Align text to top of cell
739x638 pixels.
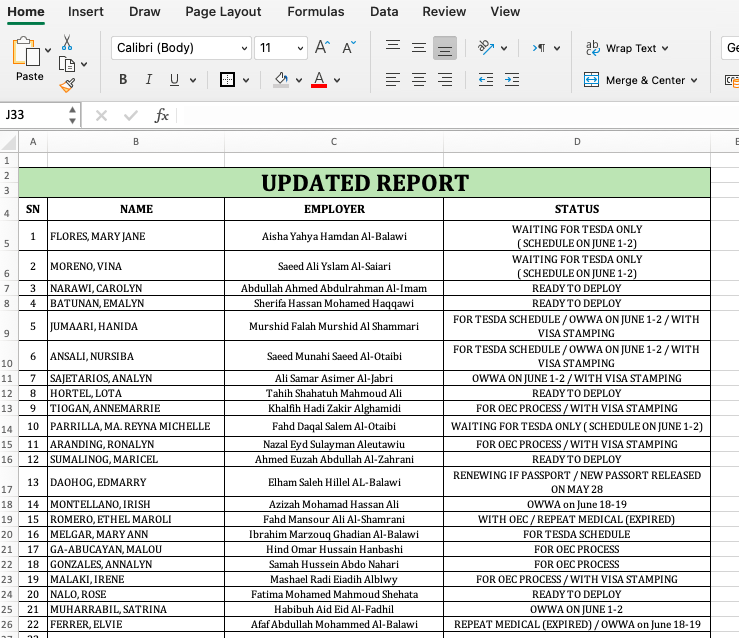(x=393, y=46)
